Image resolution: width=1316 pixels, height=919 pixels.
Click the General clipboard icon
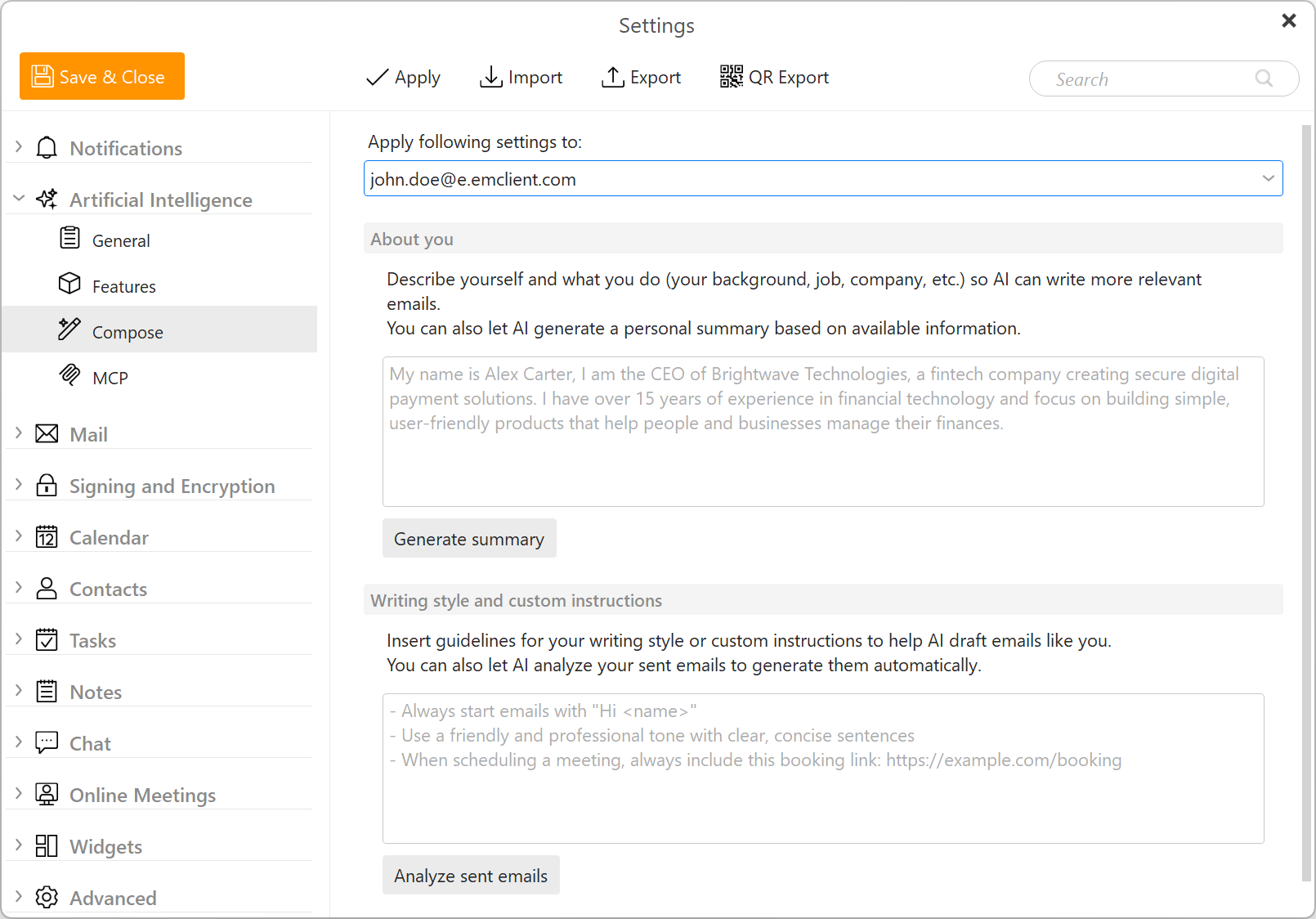click(x=69, y=239)
